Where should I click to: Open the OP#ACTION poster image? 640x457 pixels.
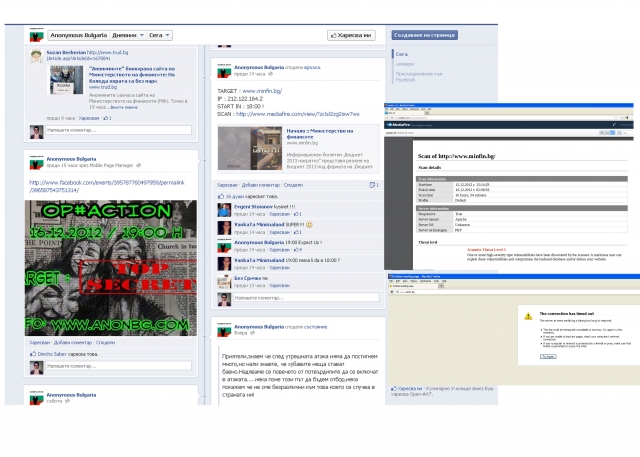click(111, 268)
